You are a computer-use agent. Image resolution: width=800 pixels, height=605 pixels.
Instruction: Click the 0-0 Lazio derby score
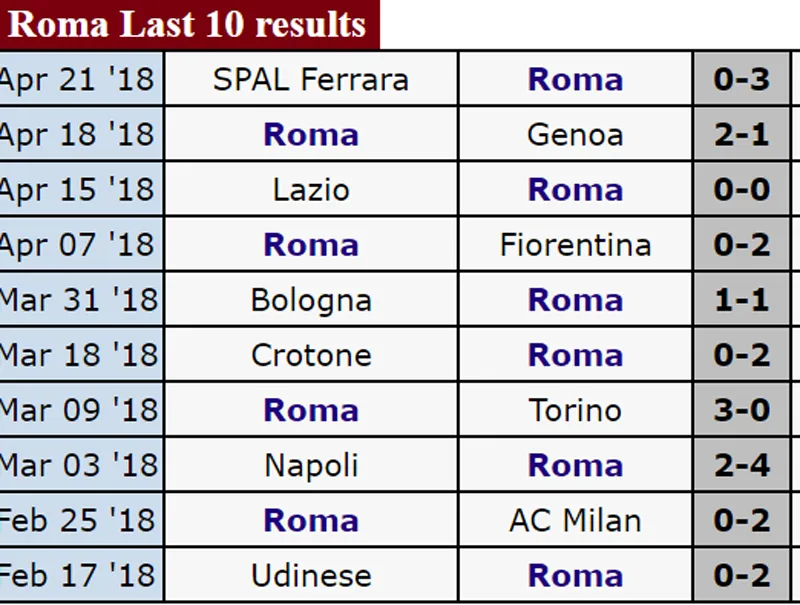coord(741,190)
